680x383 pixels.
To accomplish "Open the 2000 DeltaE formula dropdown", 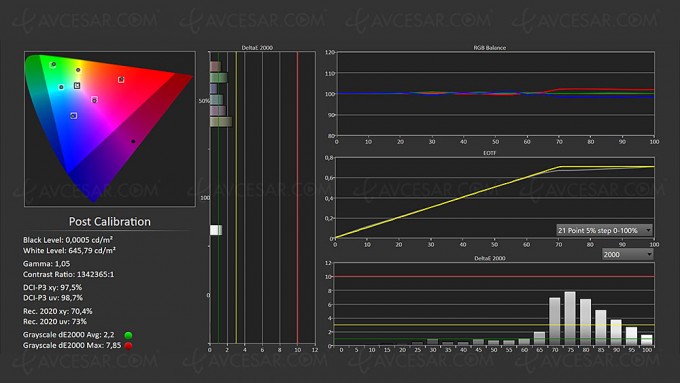I will point(627,254).
